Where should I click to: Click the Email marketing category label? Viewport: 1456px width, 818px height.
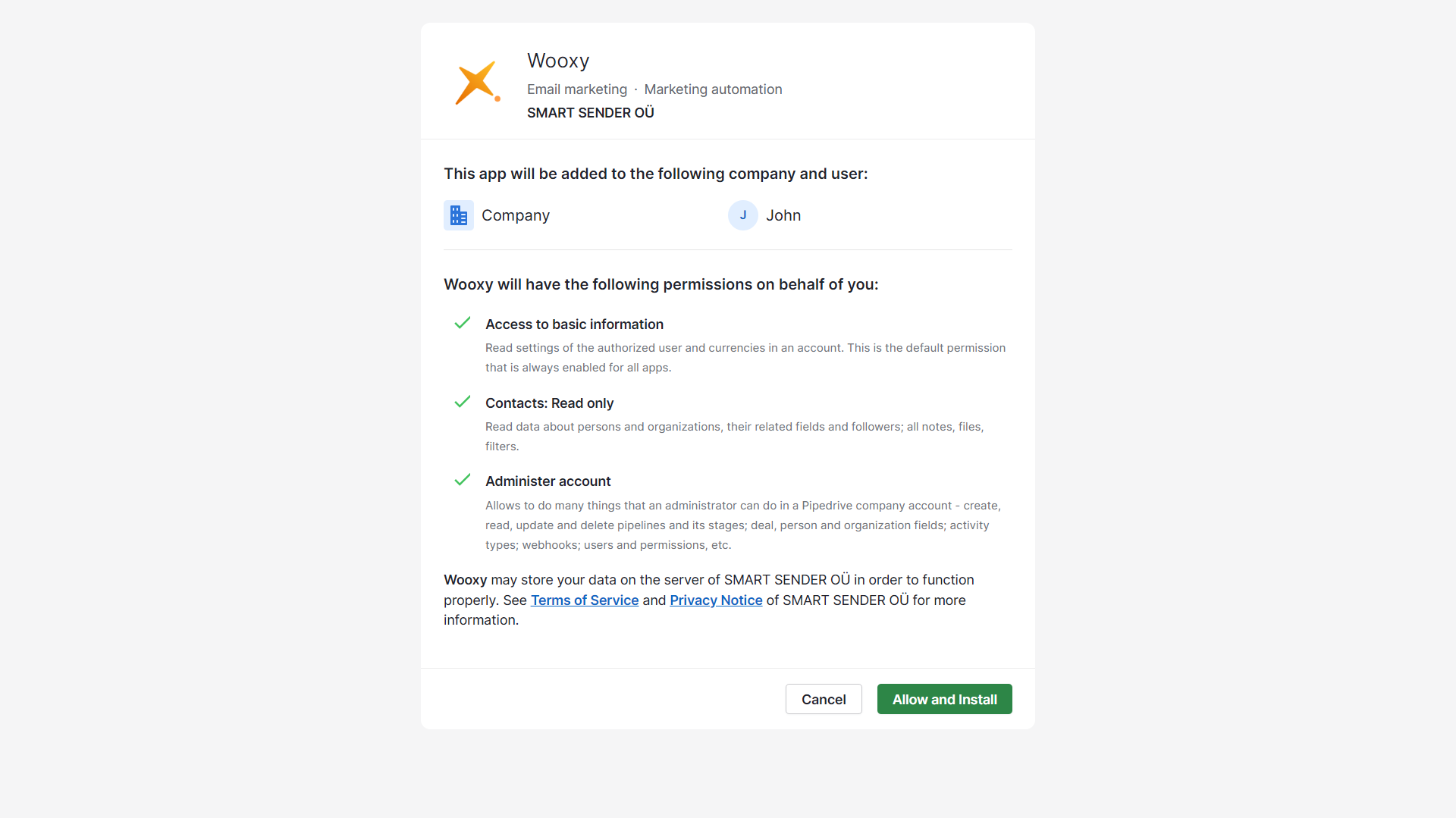coord(577,89)
